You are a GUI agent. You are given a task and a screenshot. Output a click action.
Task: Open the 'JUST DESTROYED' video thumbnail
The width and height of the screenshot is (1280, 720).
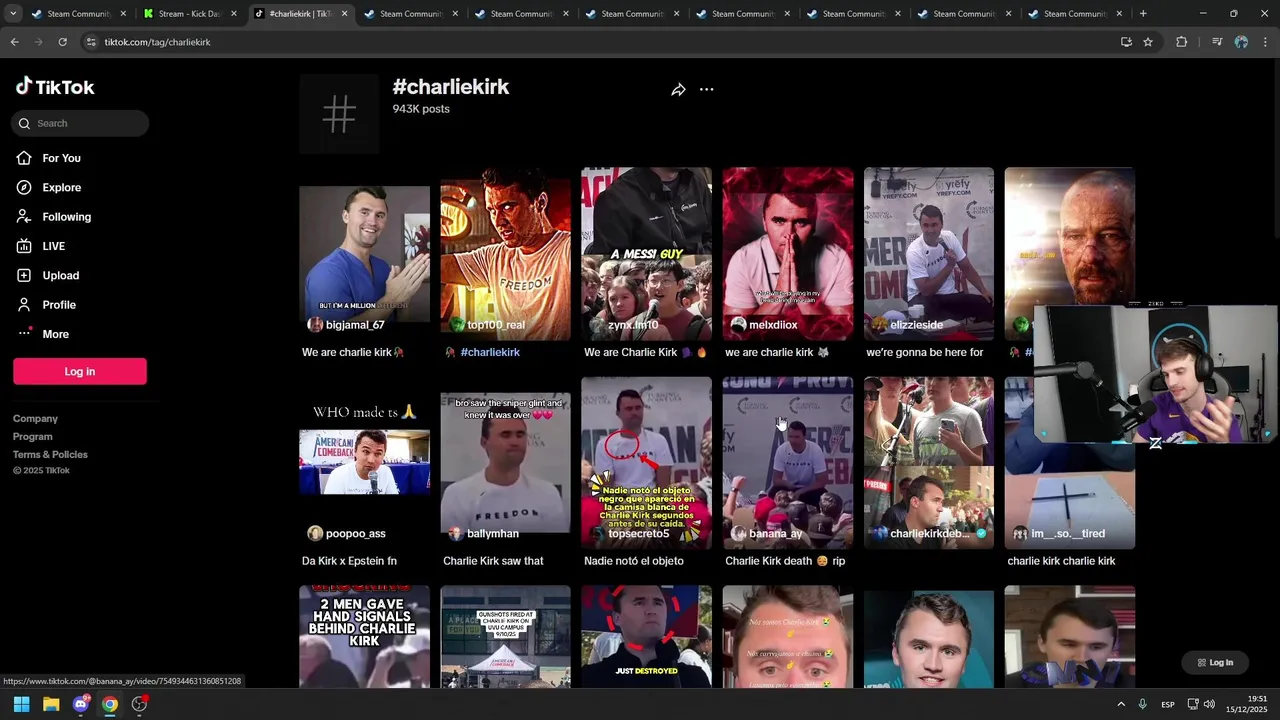(646, 637)
